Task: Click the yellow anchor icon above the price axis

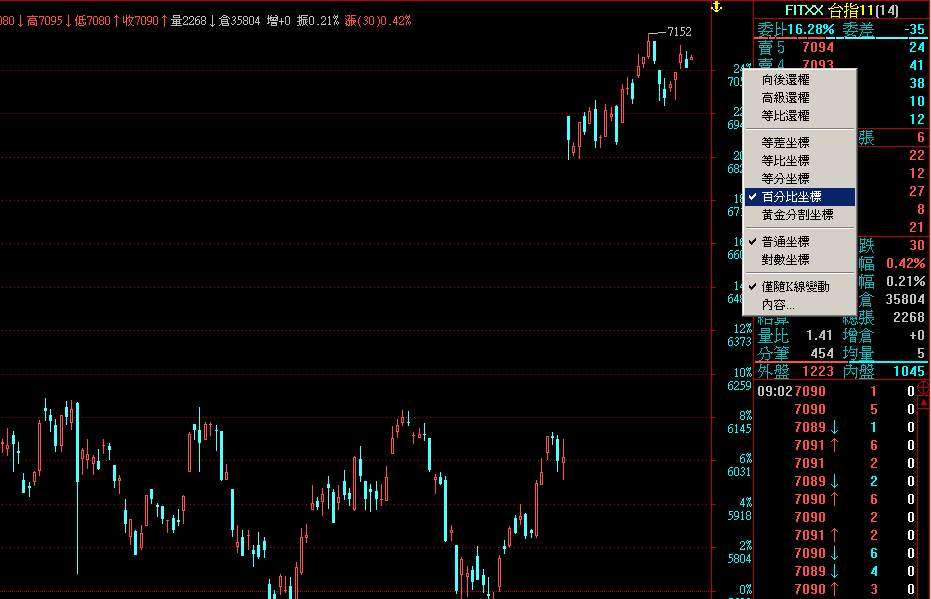Action: [716, 7]
